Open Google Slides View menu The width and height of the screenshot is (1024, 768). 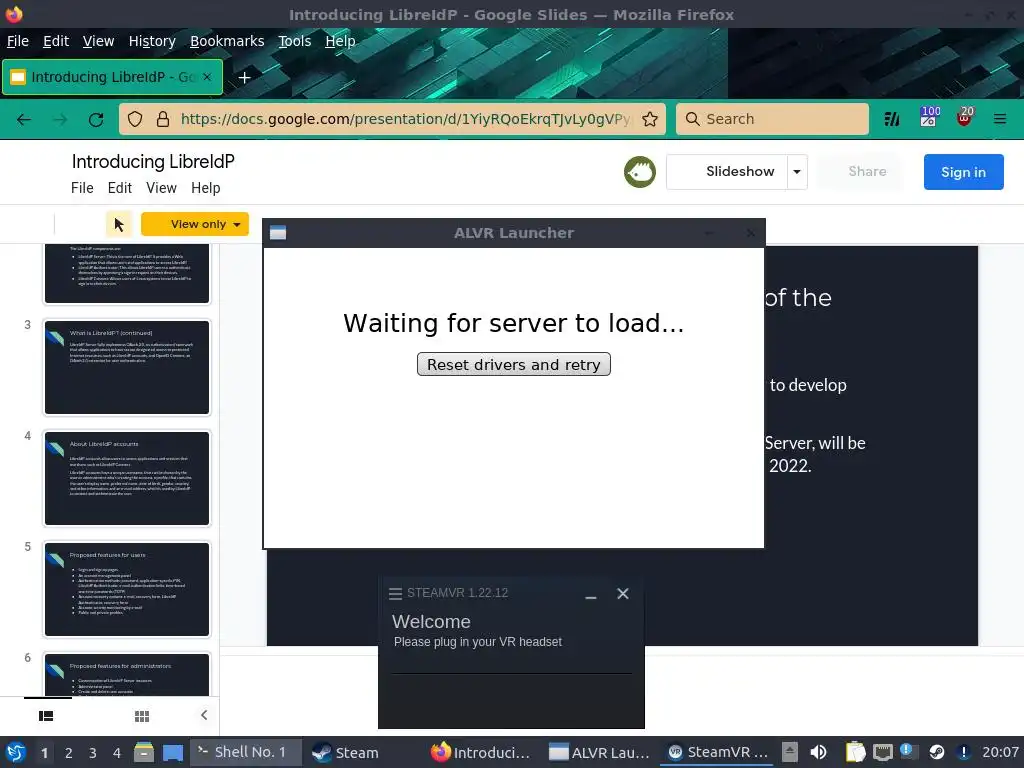pos(161,188)
